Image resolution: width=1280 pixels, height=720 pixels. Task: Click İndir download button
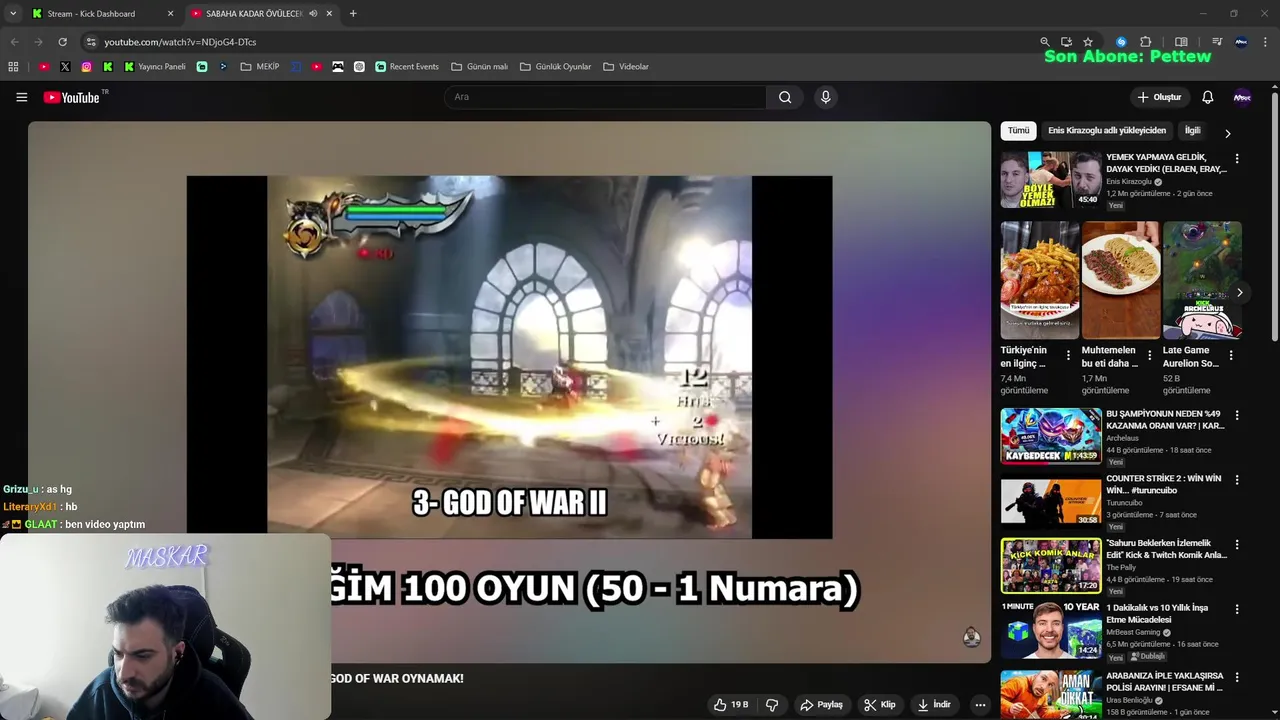click(x=934, y=705)
